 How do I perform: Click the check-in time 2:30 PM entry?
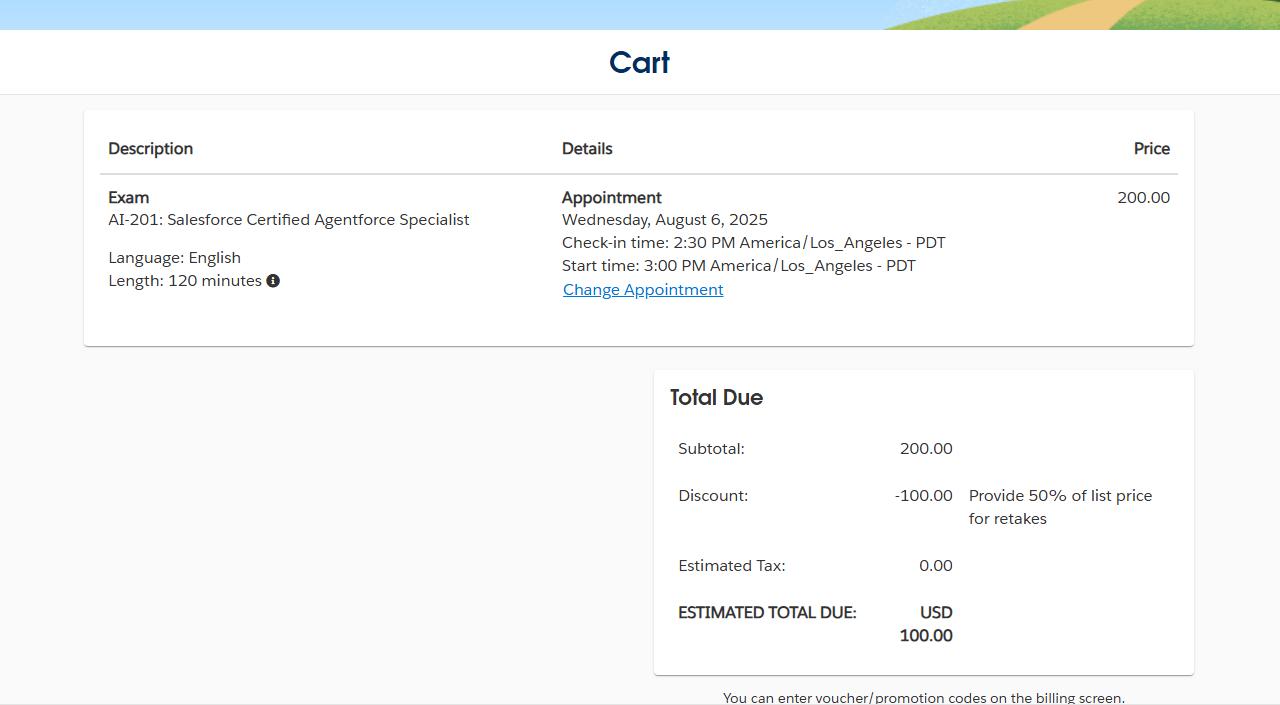click(754, 242)
